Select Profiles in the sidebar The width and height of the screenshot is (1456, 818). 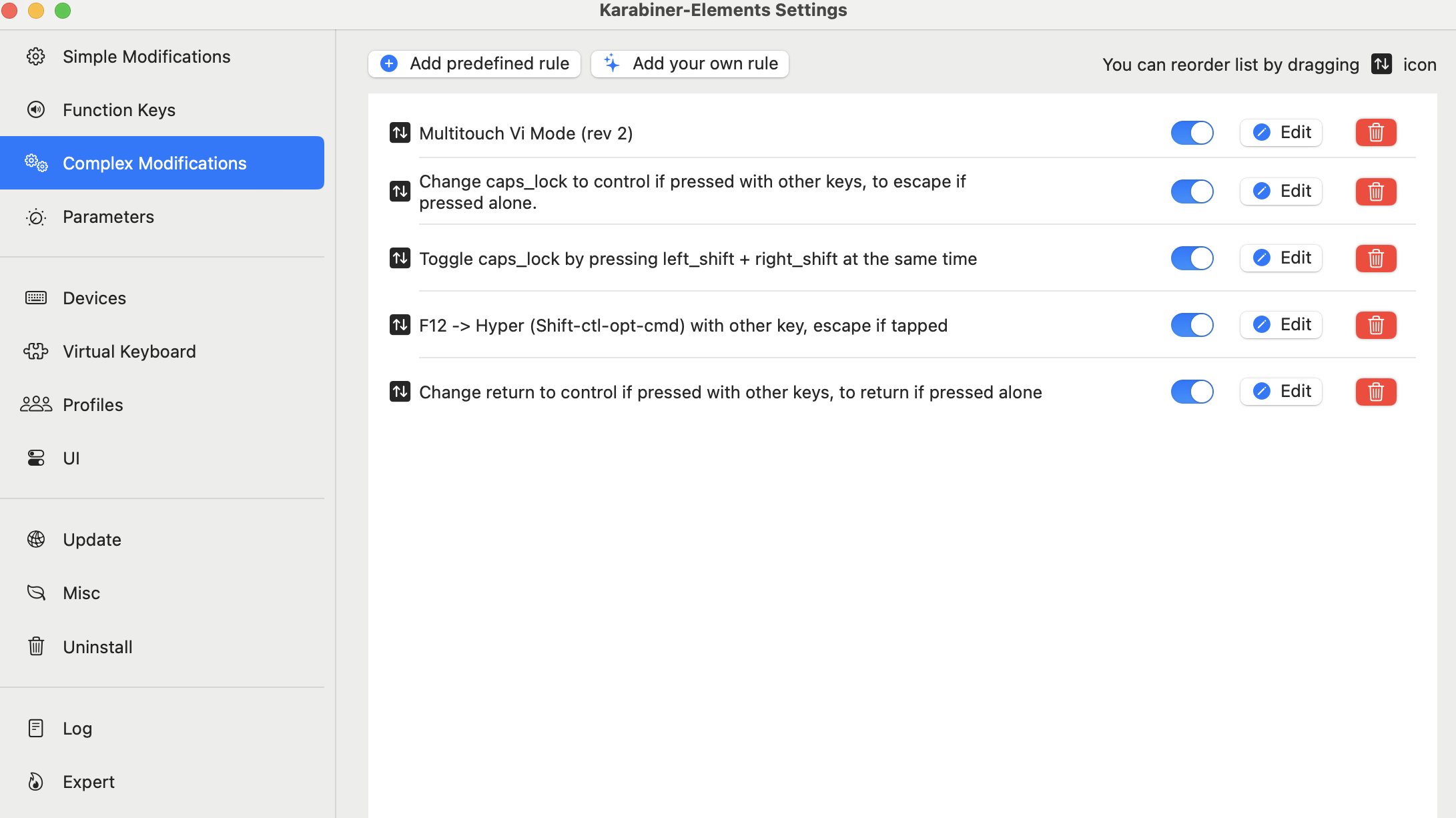pyautogui.click(x=93, y=405)
